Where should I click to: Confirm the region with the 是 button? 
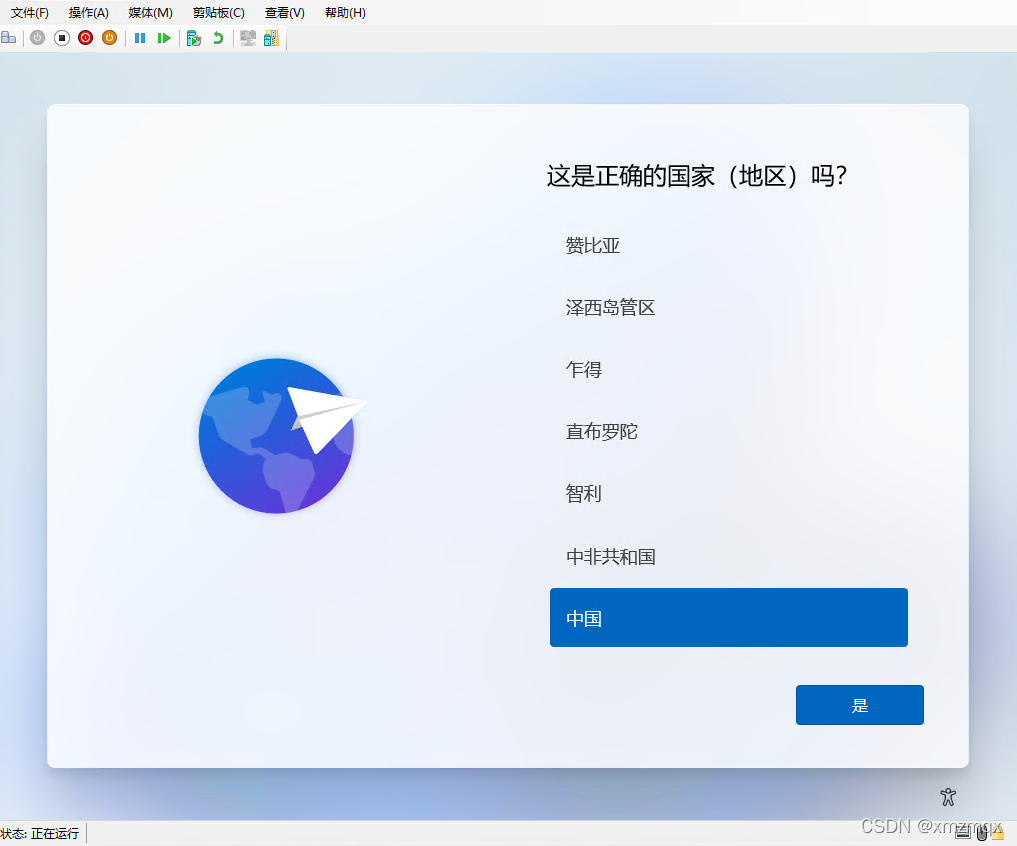pos(859,705)
